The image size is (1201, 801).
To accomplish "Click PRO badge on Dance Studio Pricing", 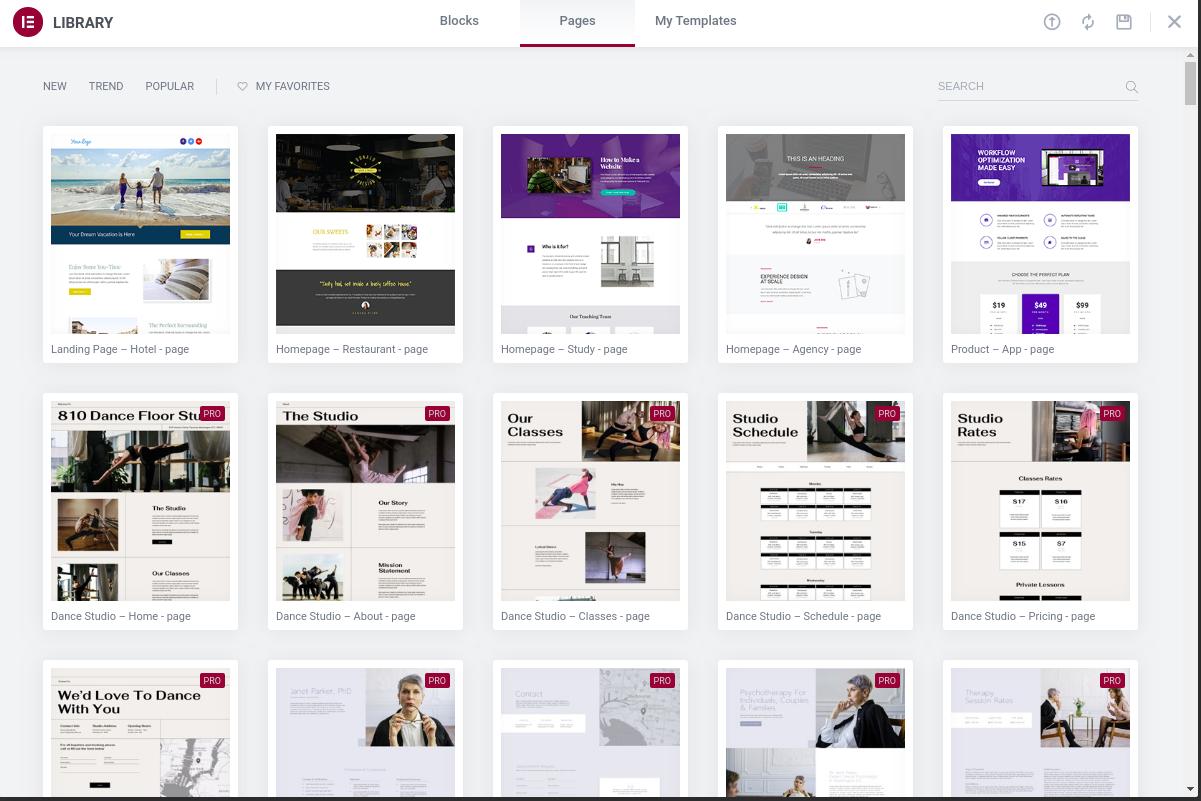I will click(1112, 413).
